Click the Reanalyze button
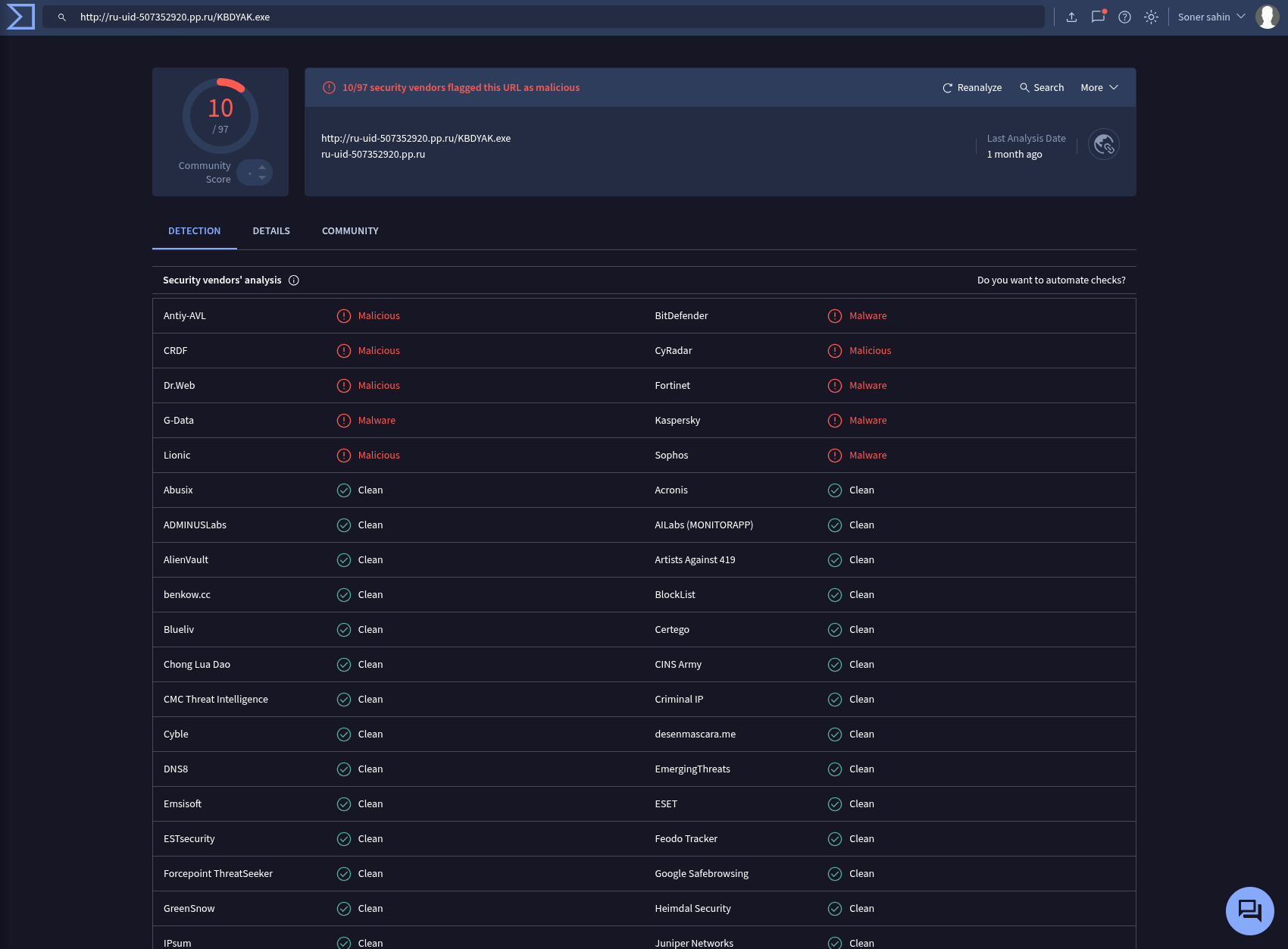Viewport: 1288px width, 949px height. [972, 87]
